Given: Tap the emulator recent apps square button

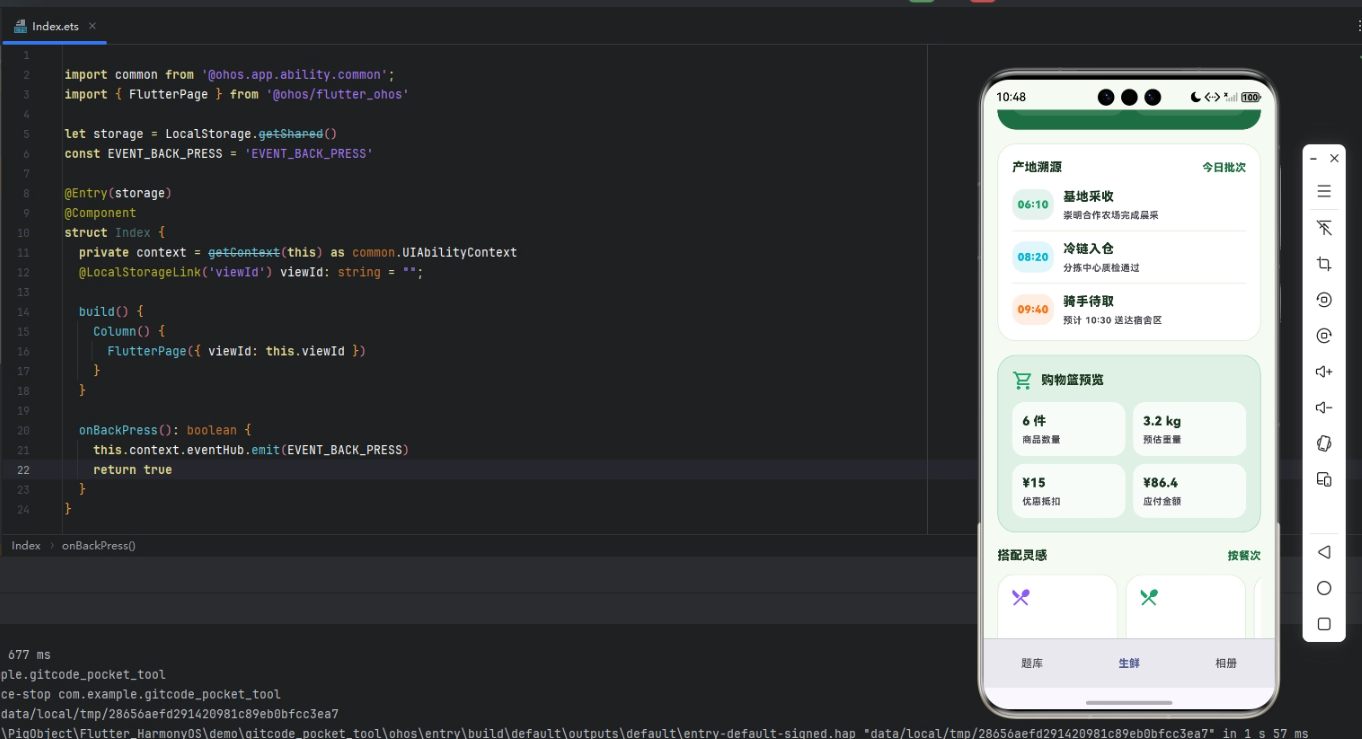Looking at the screenshot, I should coord(1324,624).
